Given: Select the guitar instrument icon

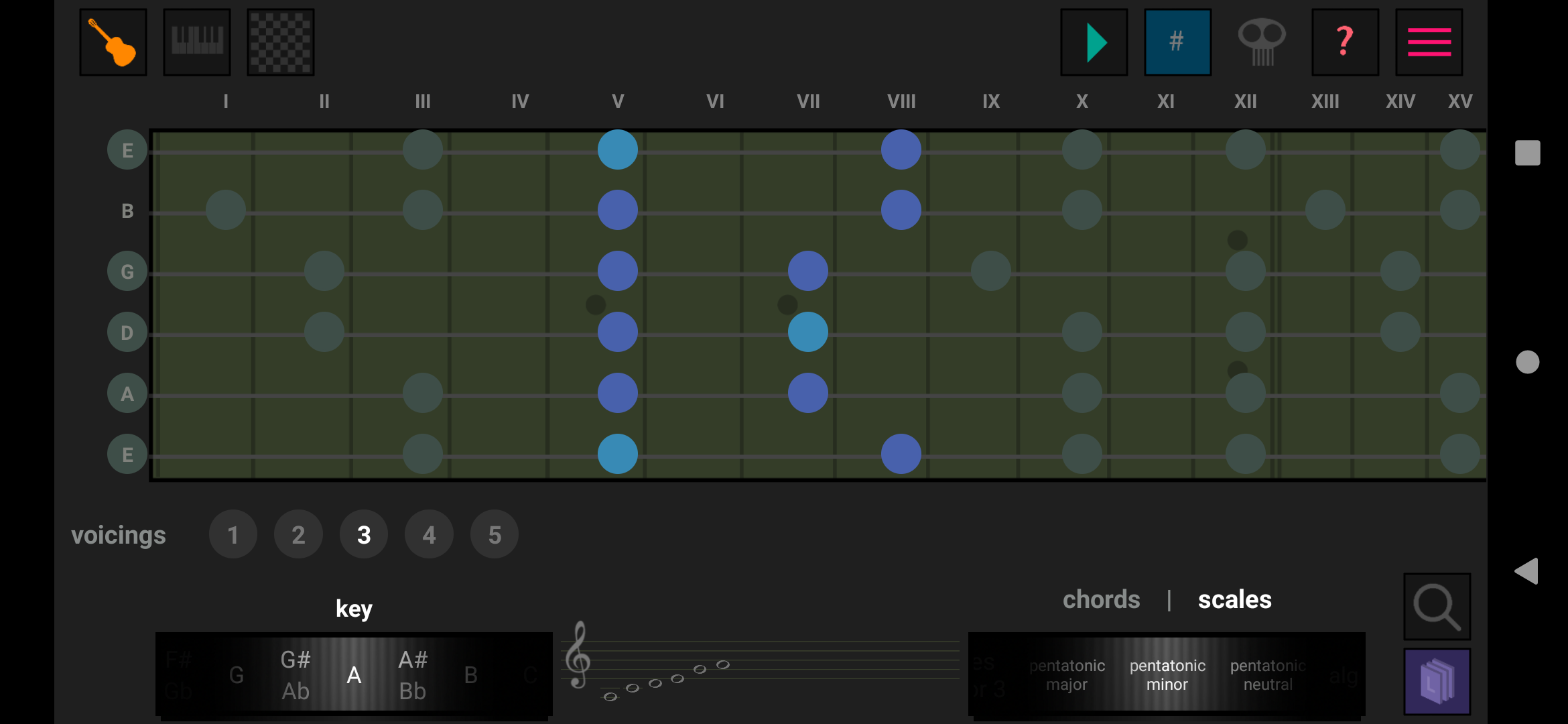Looking at the screenshot, I should (113, 42).
